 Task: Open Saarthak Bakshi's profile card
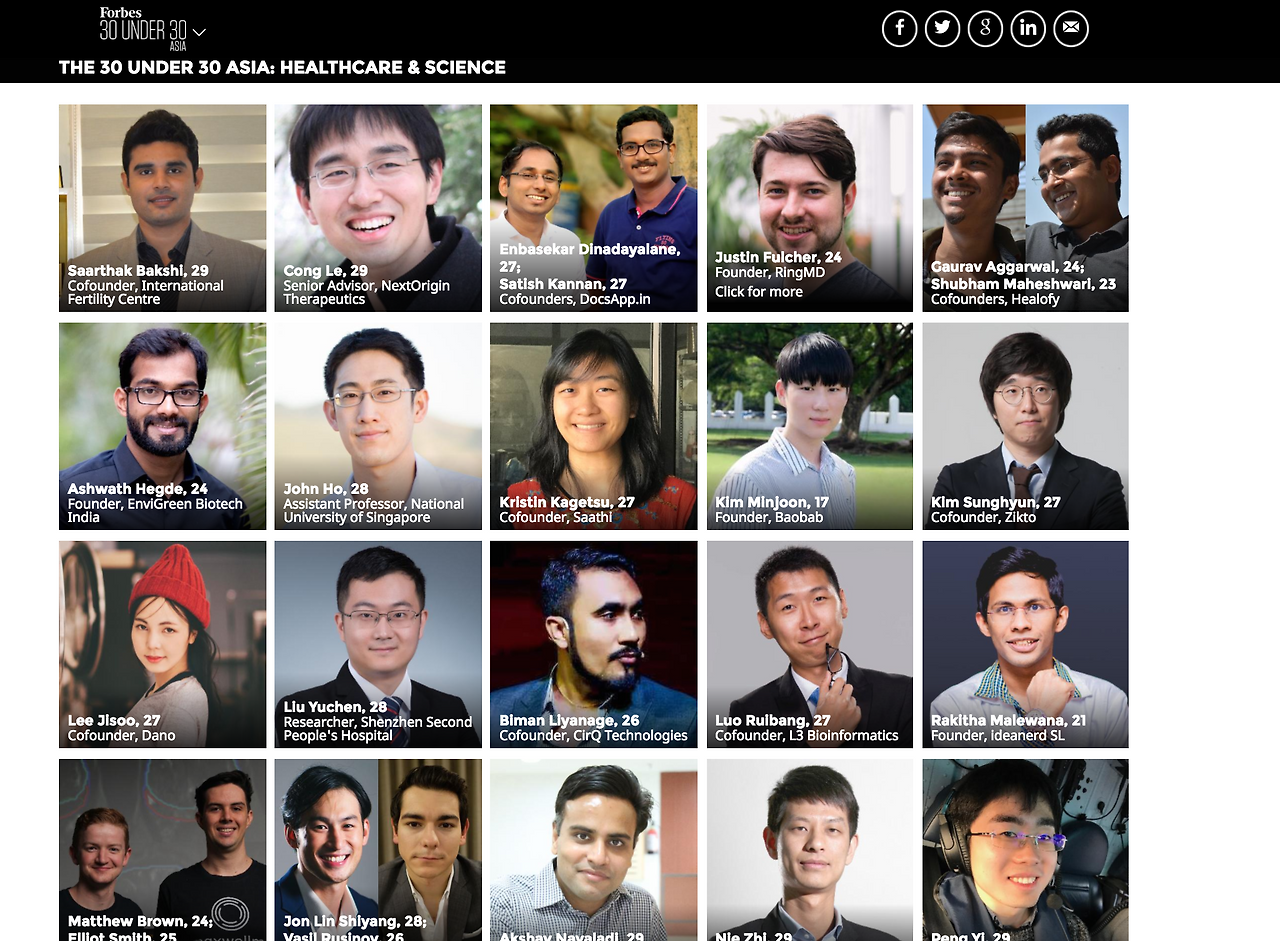pyautogui.click(x=163, y=208)
